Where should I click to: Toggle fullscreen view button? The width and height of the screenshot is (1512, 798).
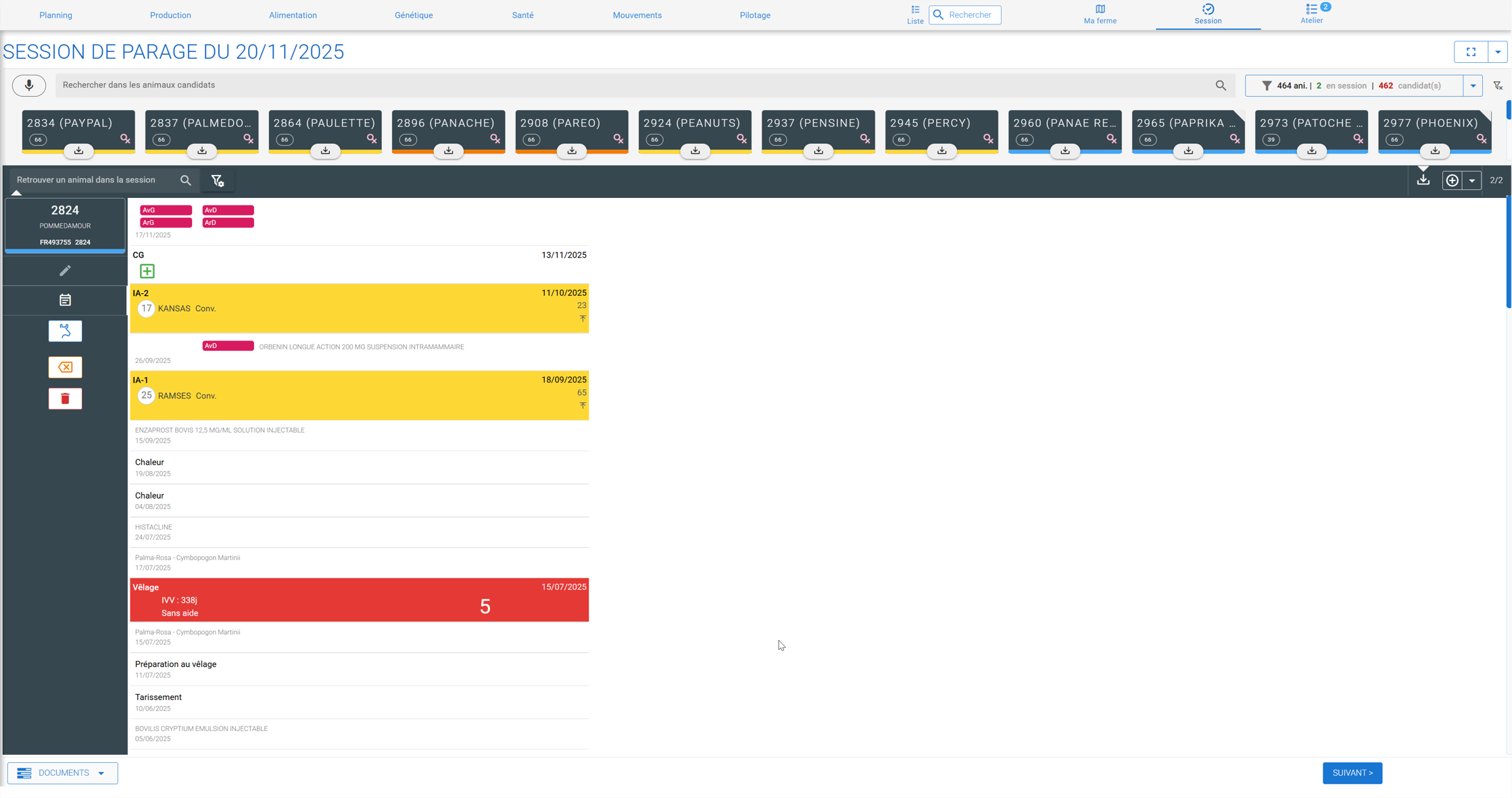click(1471, 52)
